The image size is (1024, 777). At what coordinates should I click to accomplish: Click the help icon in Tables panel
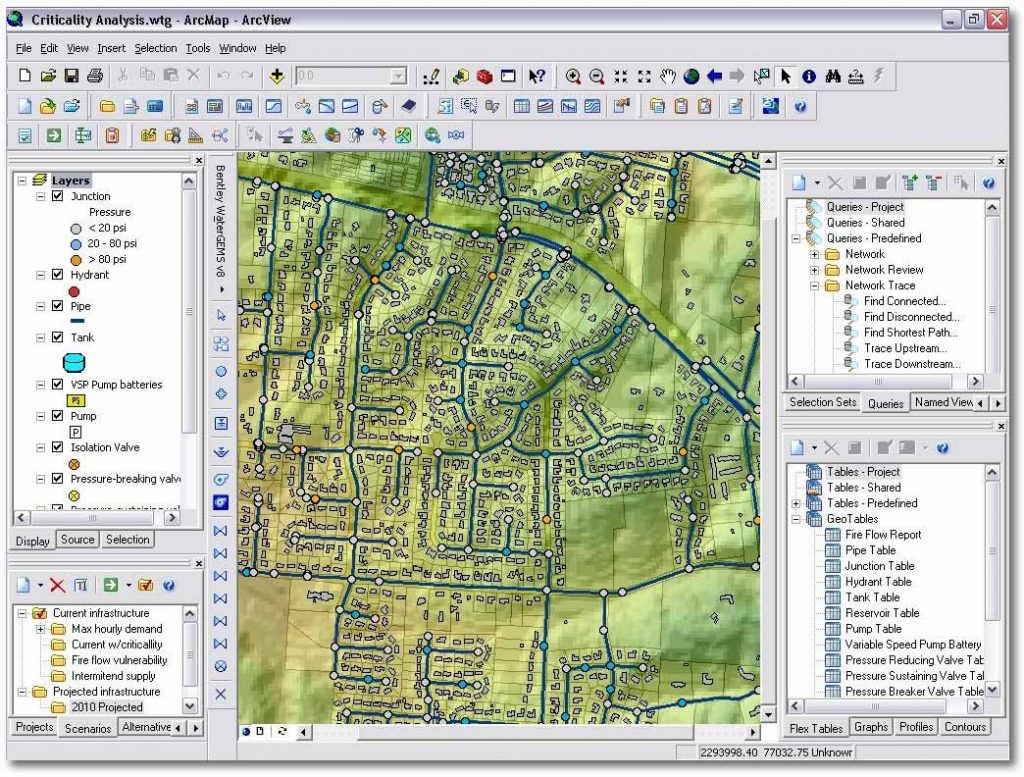(942, 448)
